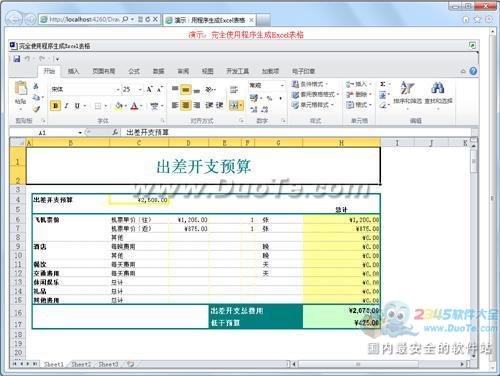Screen dimensions: 500x376
Task: Click the Borders grid icon
Action: [x=98, y=106]
